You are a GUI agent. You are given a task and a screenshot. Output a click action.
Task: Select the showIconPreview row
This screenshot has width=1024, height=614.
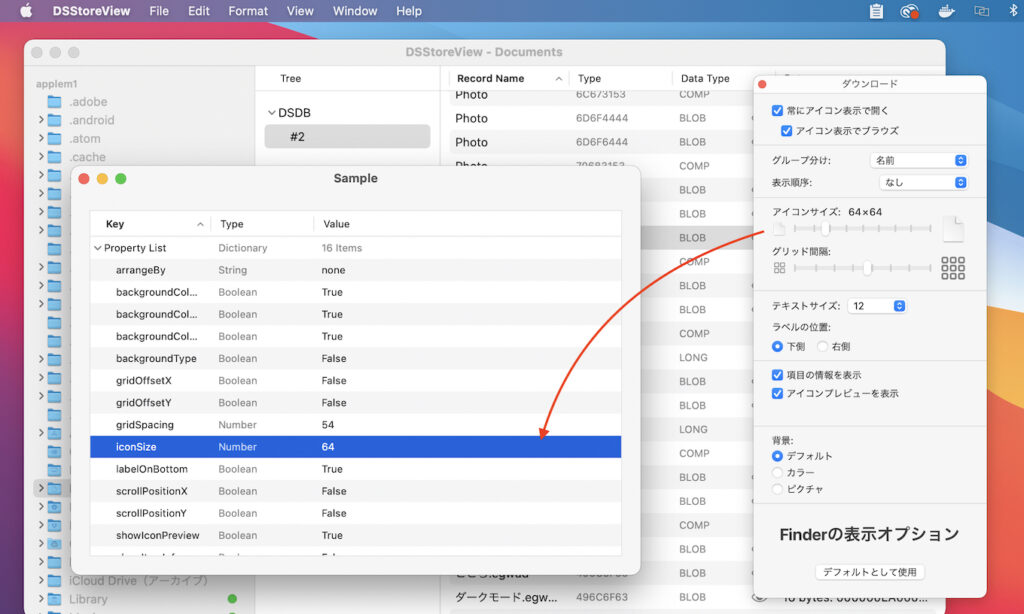[x=355, y=535]
